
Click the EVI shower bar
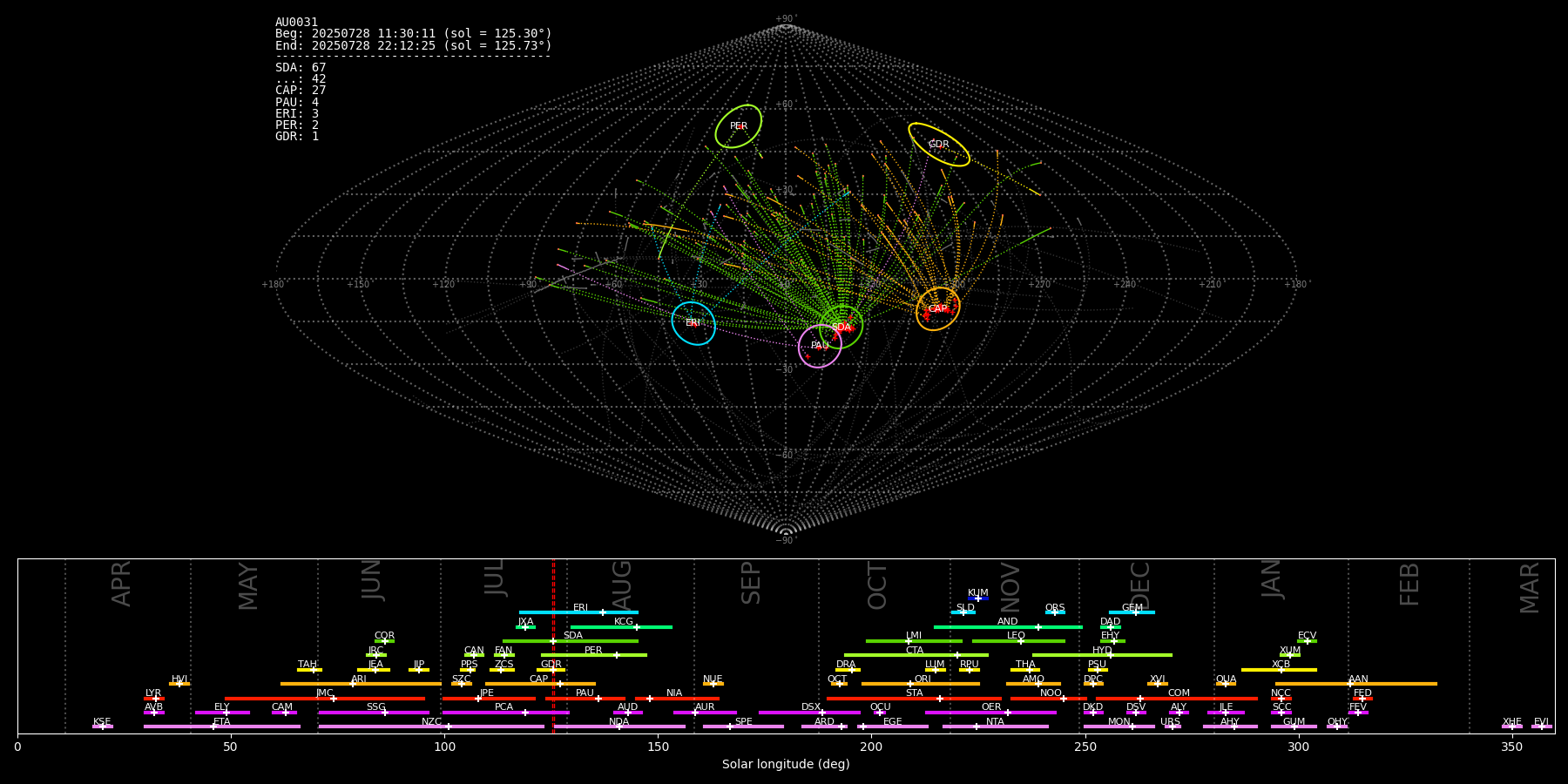pyautogui.click(x=1542, y=727)
